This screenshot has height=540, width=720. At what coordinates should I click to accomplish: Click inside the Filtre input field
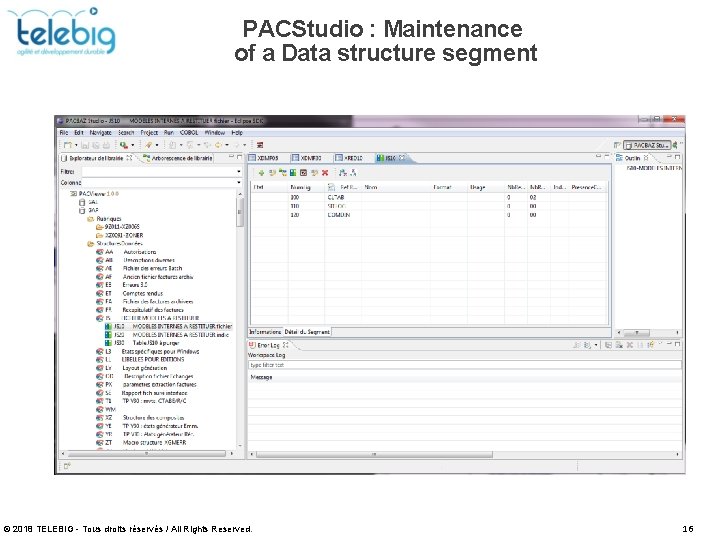coord(159,172)
